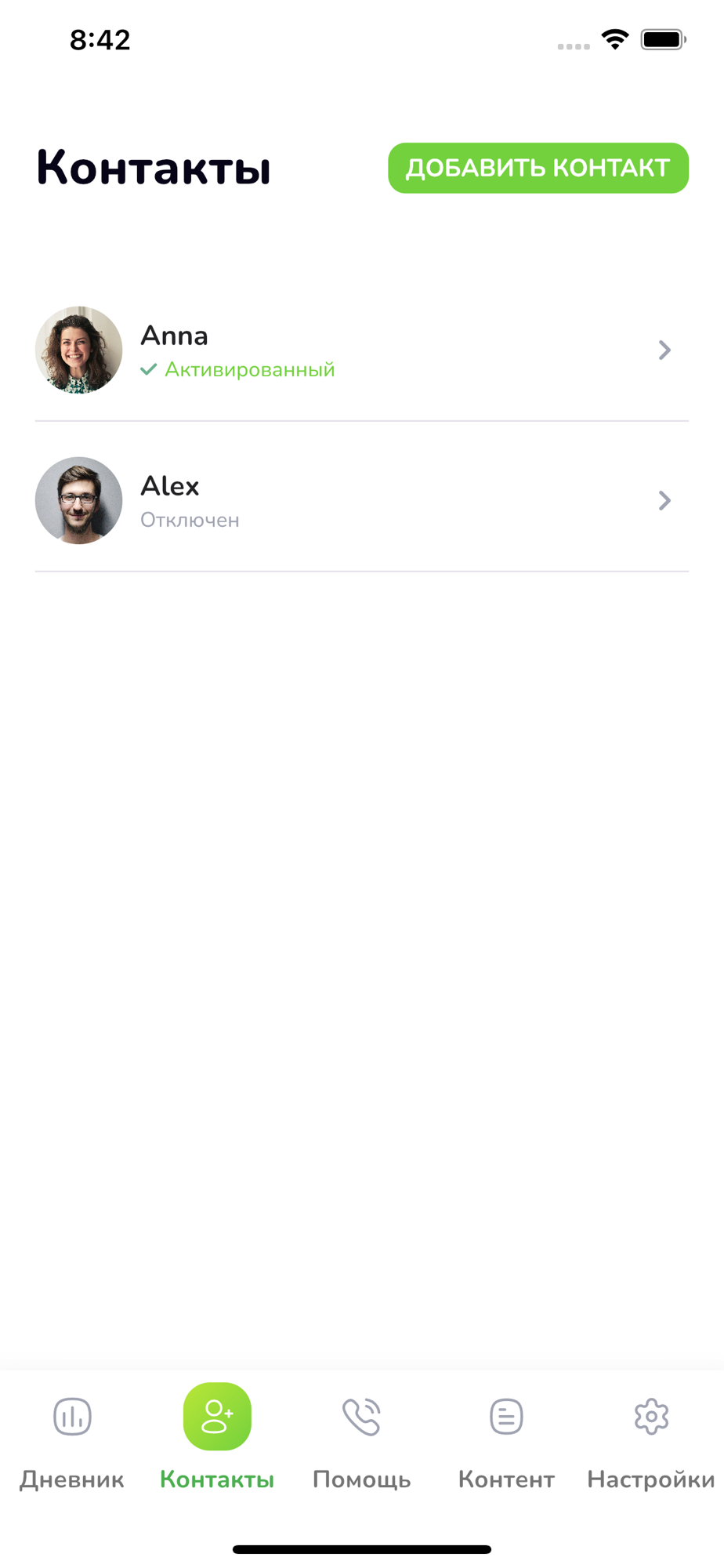Tap the green checkmark beside Активированный
724x1568 pixels.
149,369
